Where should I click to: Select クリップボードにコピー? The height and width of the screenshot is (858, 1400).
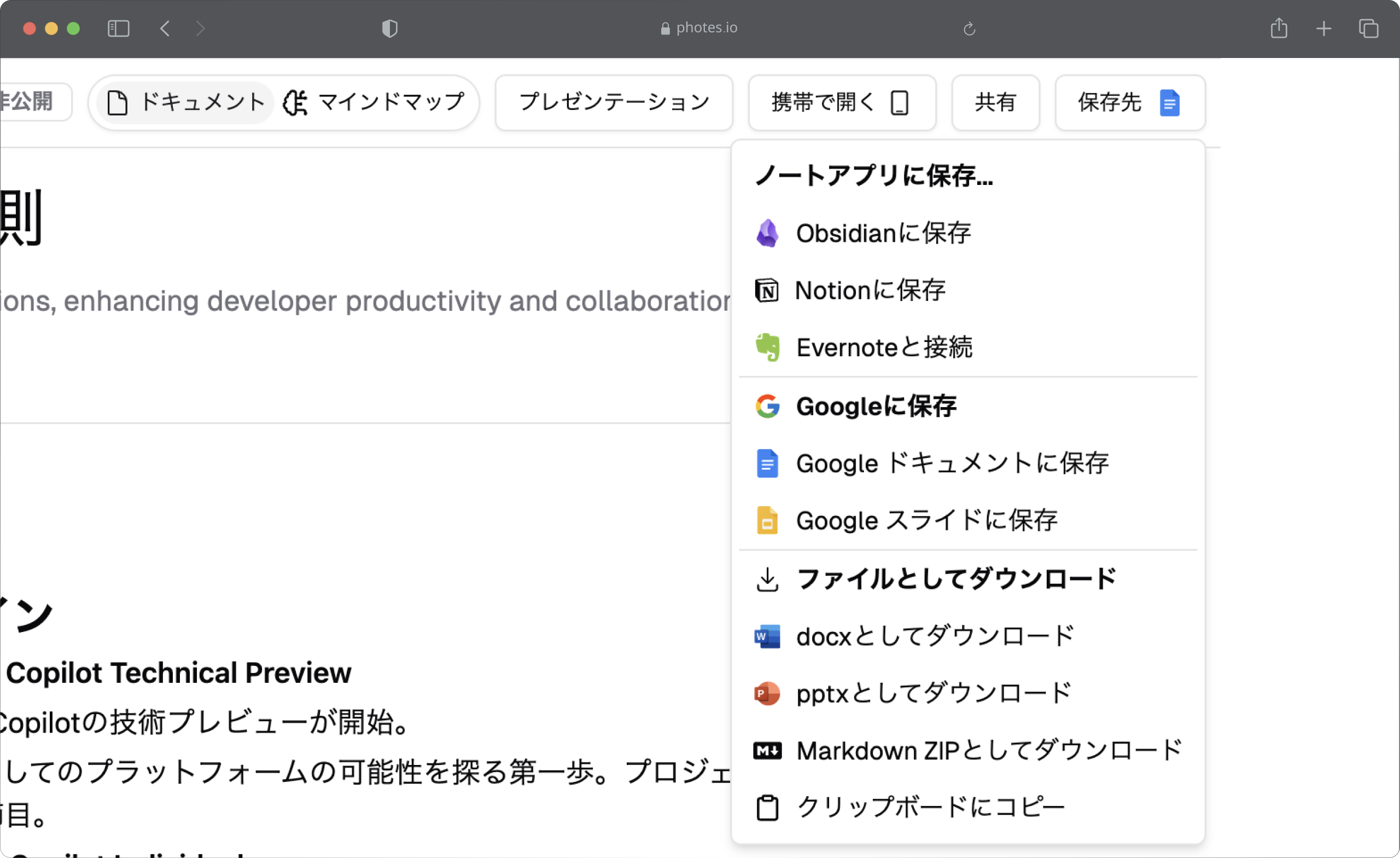[x=968, y=808]
